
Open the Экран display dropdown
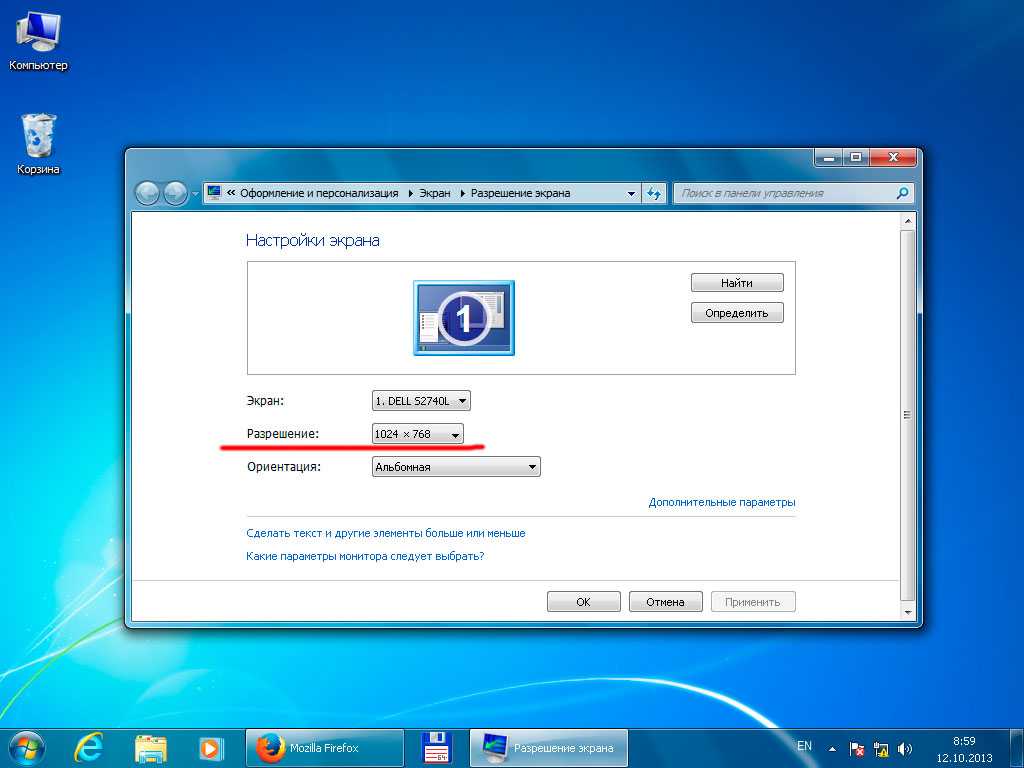pos(421,401)
